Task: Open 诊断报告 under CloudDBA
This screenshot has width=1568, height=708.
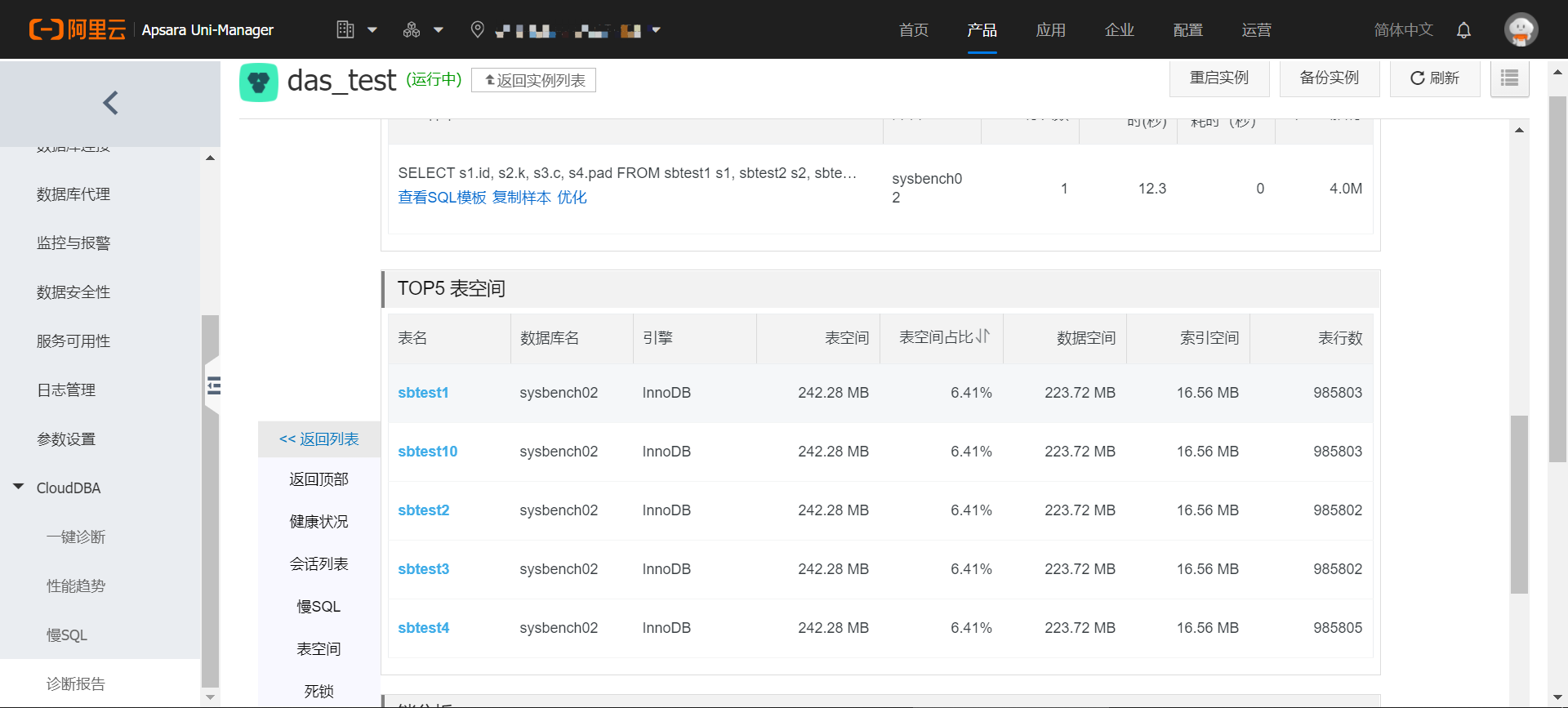Action: [76, 684]
